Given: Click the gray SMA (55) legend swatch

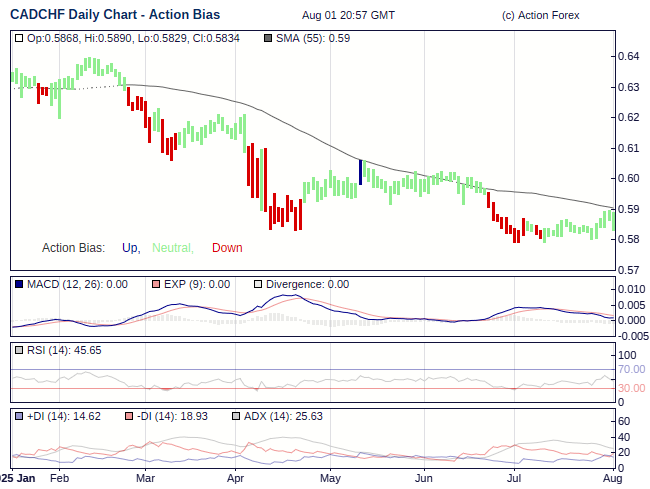Looking at the screenshot, I should 267,38.
